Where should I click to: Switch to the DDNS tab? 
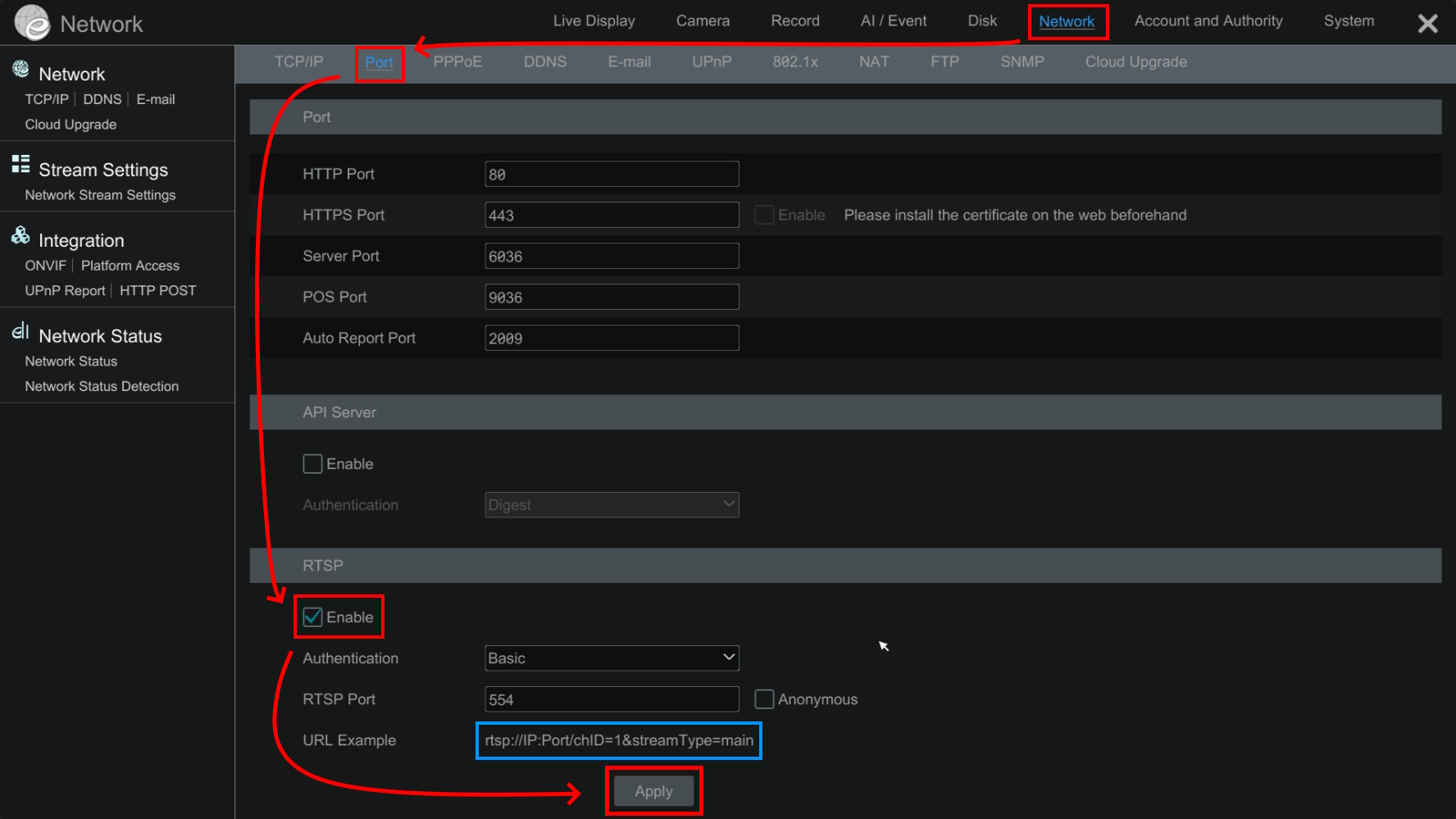tap(544, 62)
